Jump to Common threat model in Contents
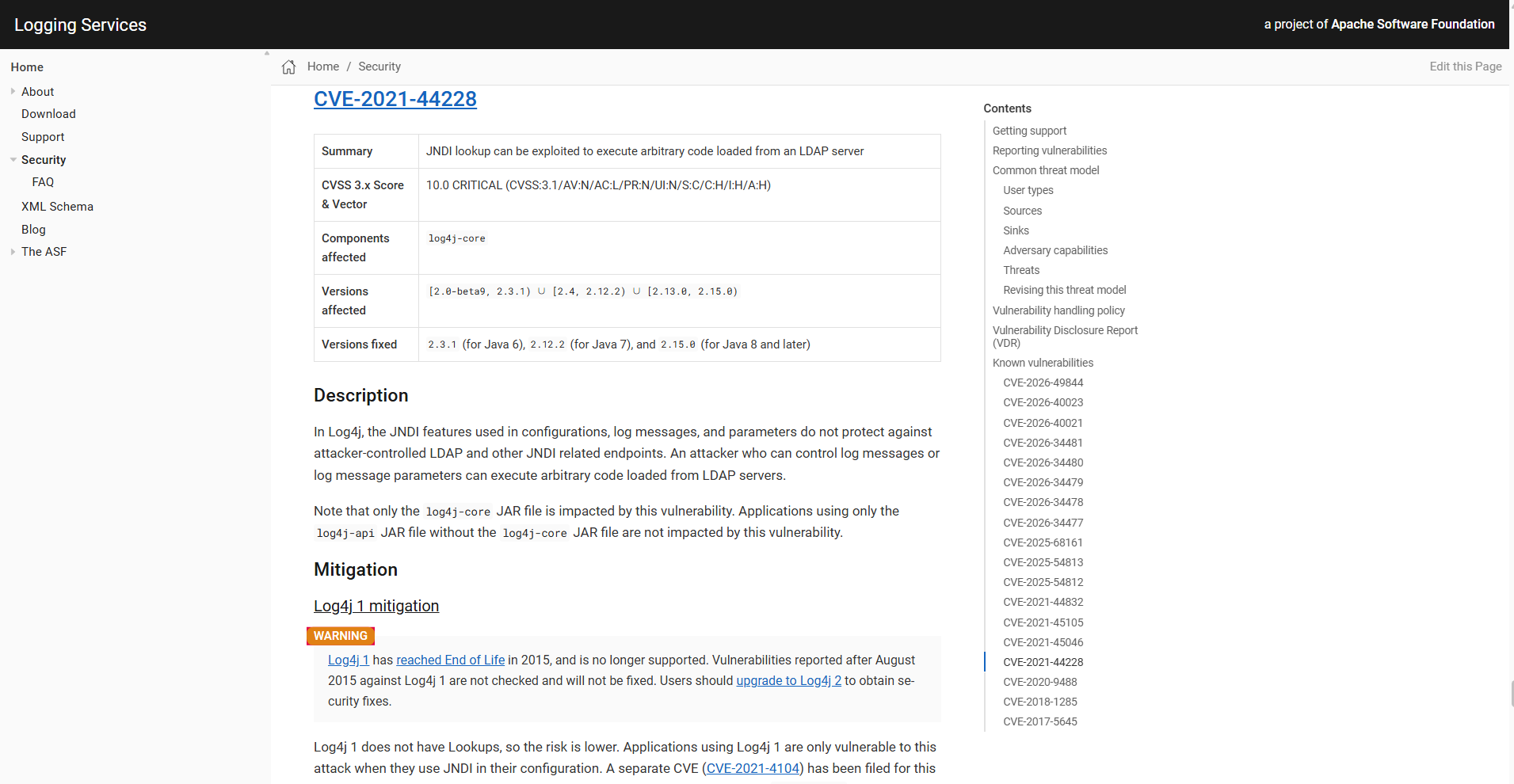Viewport: 1514px width, 784px height. pos(1046,170)
